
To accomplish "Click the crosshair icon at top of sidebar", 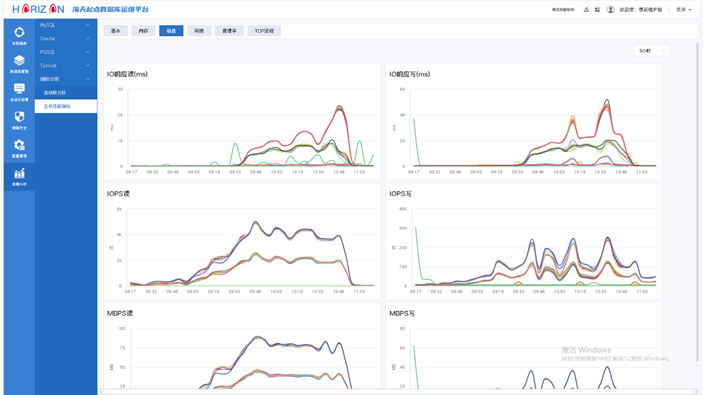I will [x=19, y=32].
